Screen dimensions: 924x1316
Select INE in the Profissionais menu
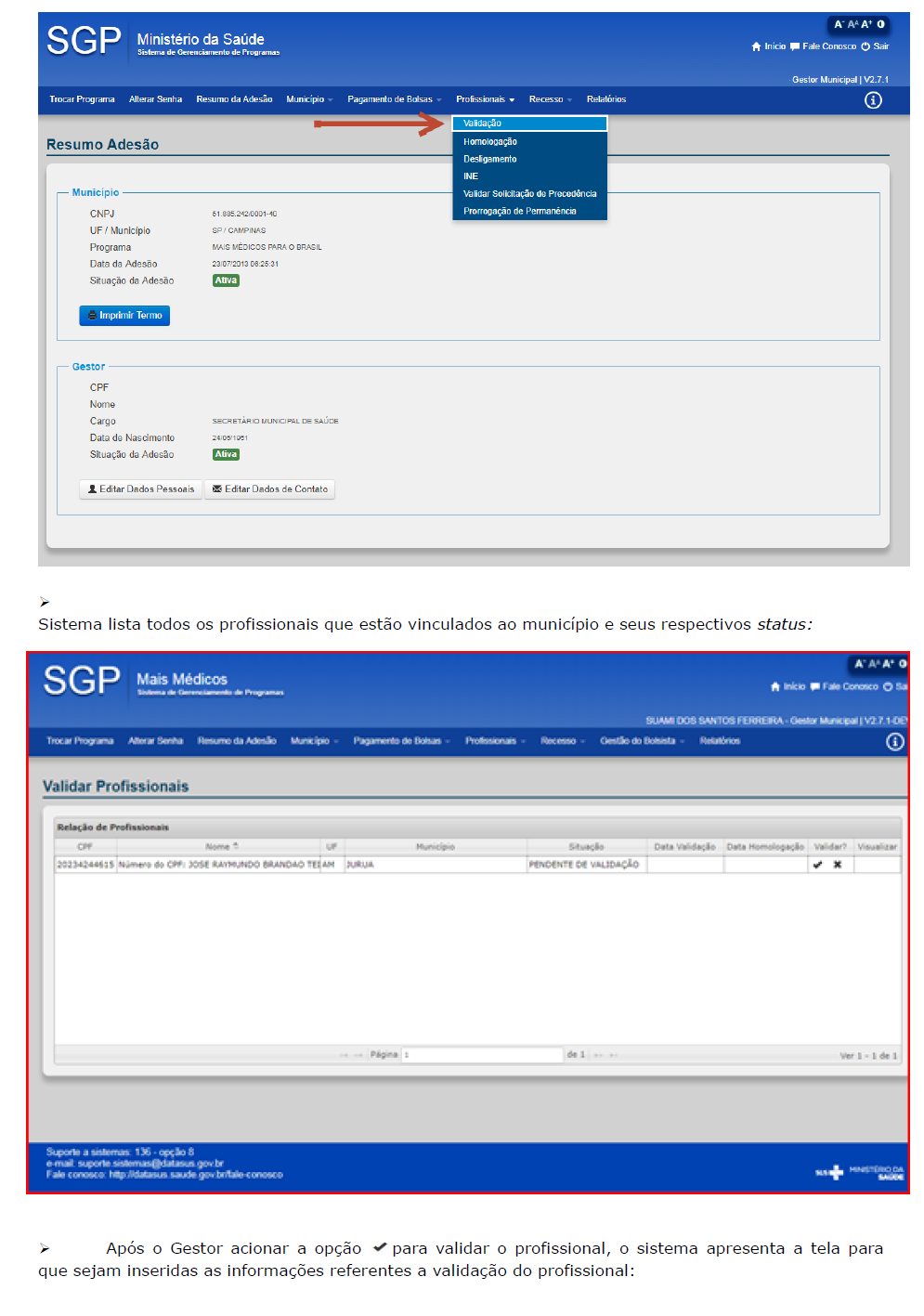click(x=529, y=176)
